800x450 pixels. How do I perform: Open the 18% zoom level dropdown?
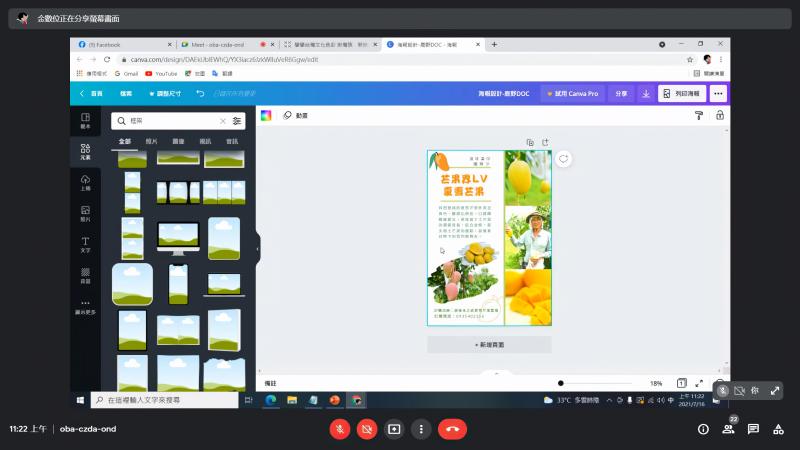coord(656,383)
